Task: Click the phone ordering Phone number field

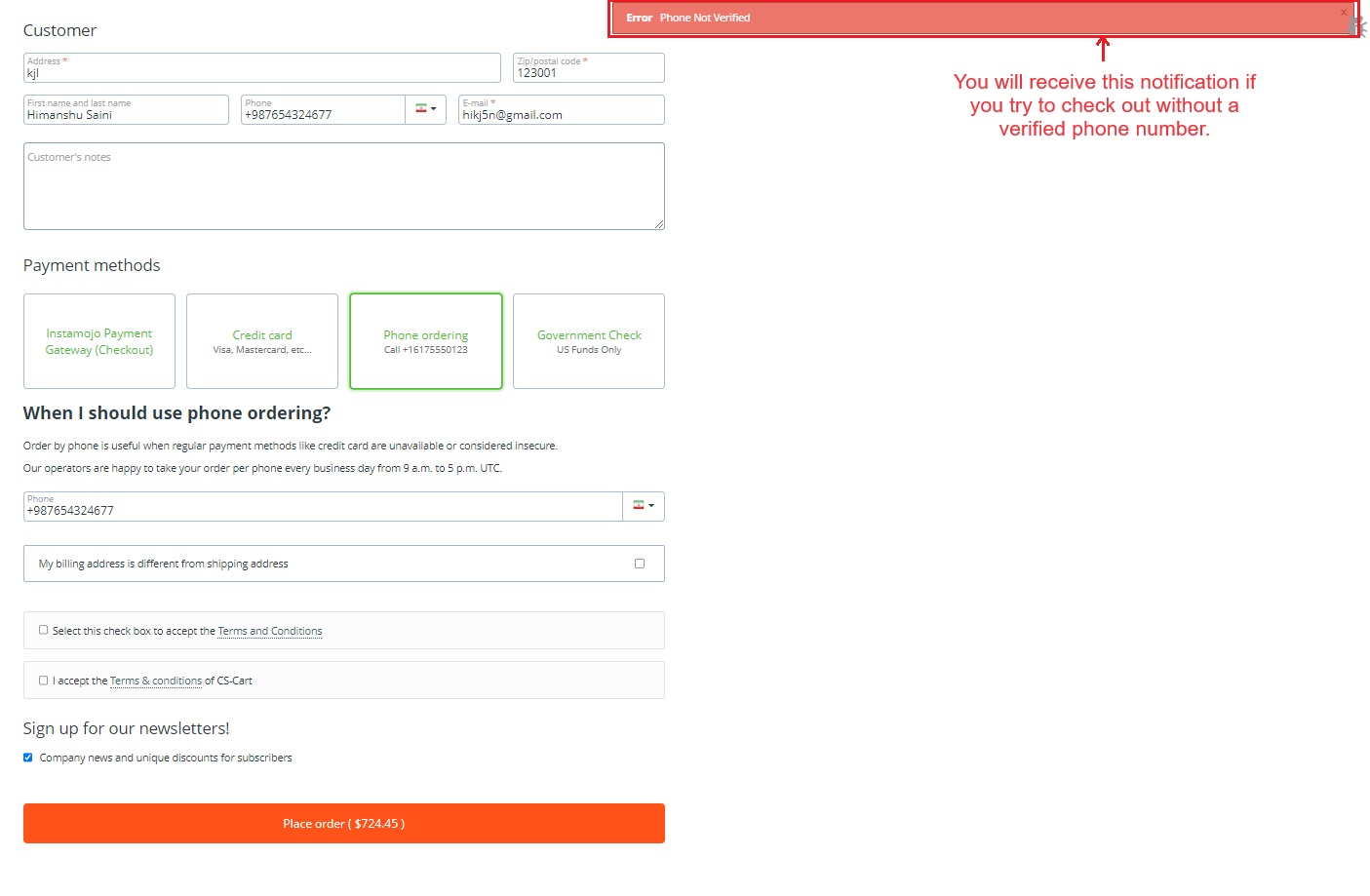Action: point(323,506)
